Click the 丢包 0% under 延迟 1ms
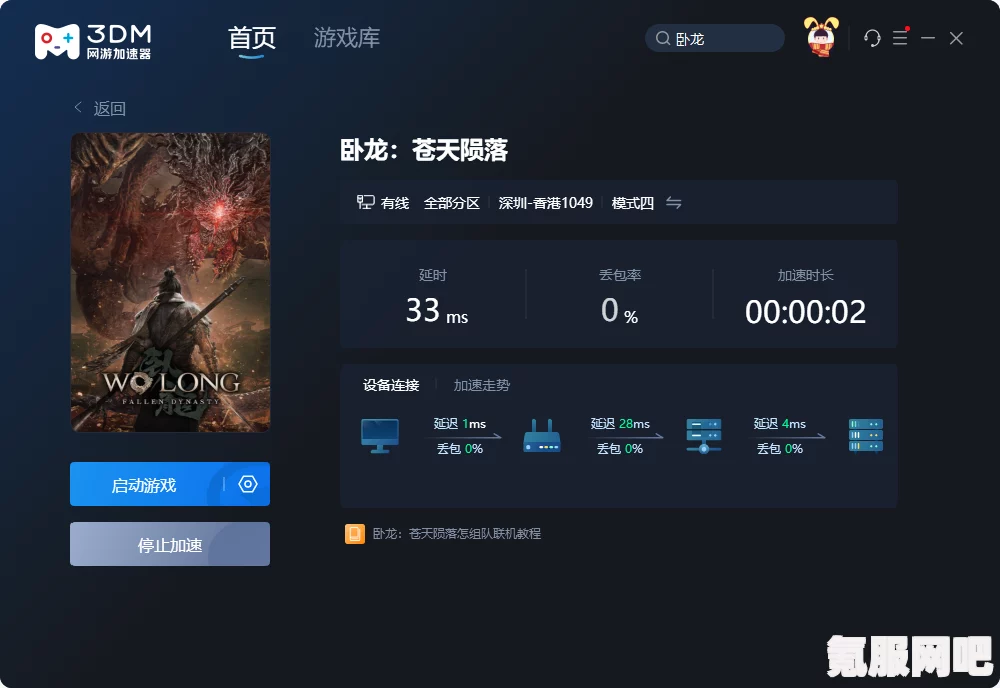Image resolution: width=1000 pixels, height=688 pixels. coord(460,448)
